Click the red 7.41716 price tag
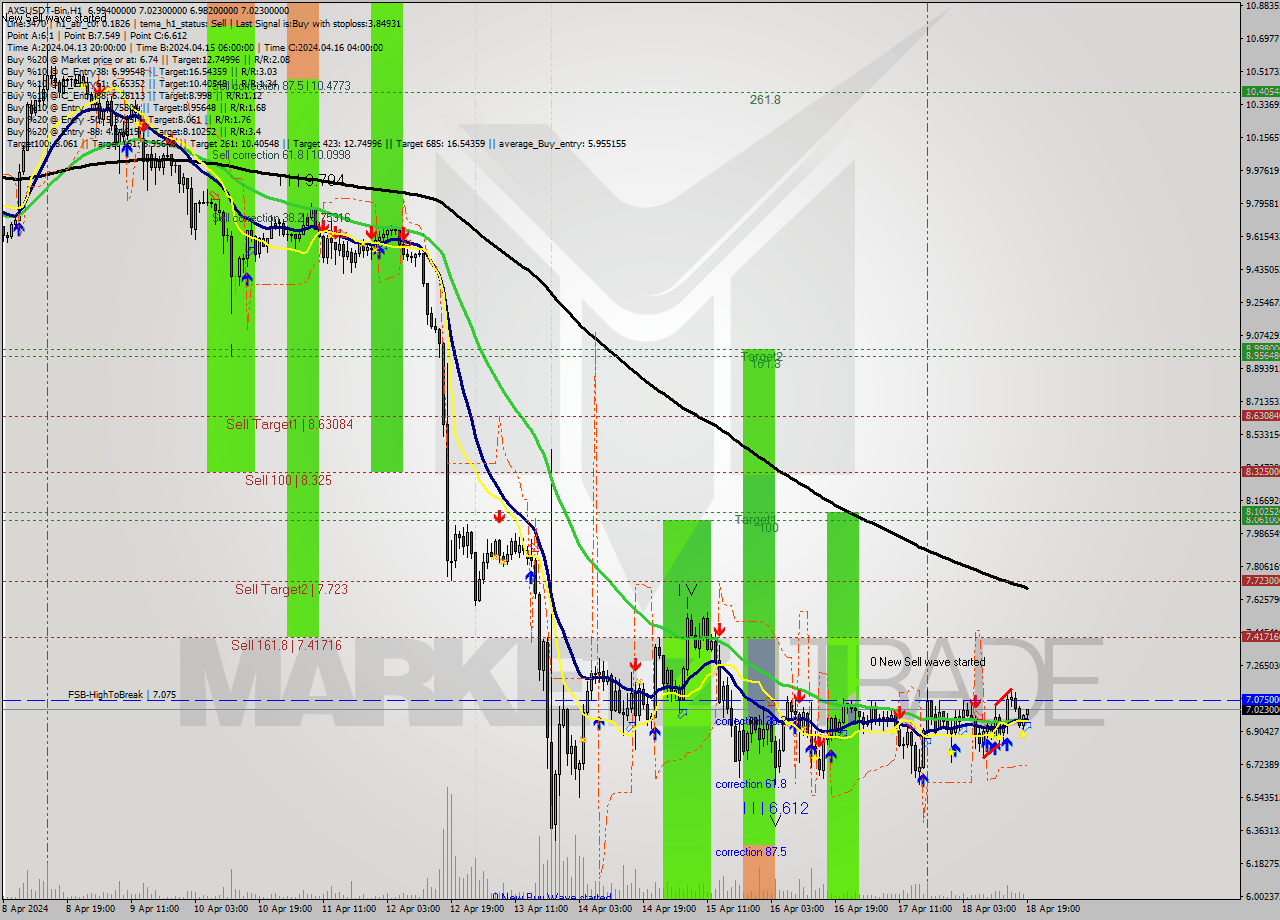This screenshot has height=920, width=1280. coord(1260,636)
